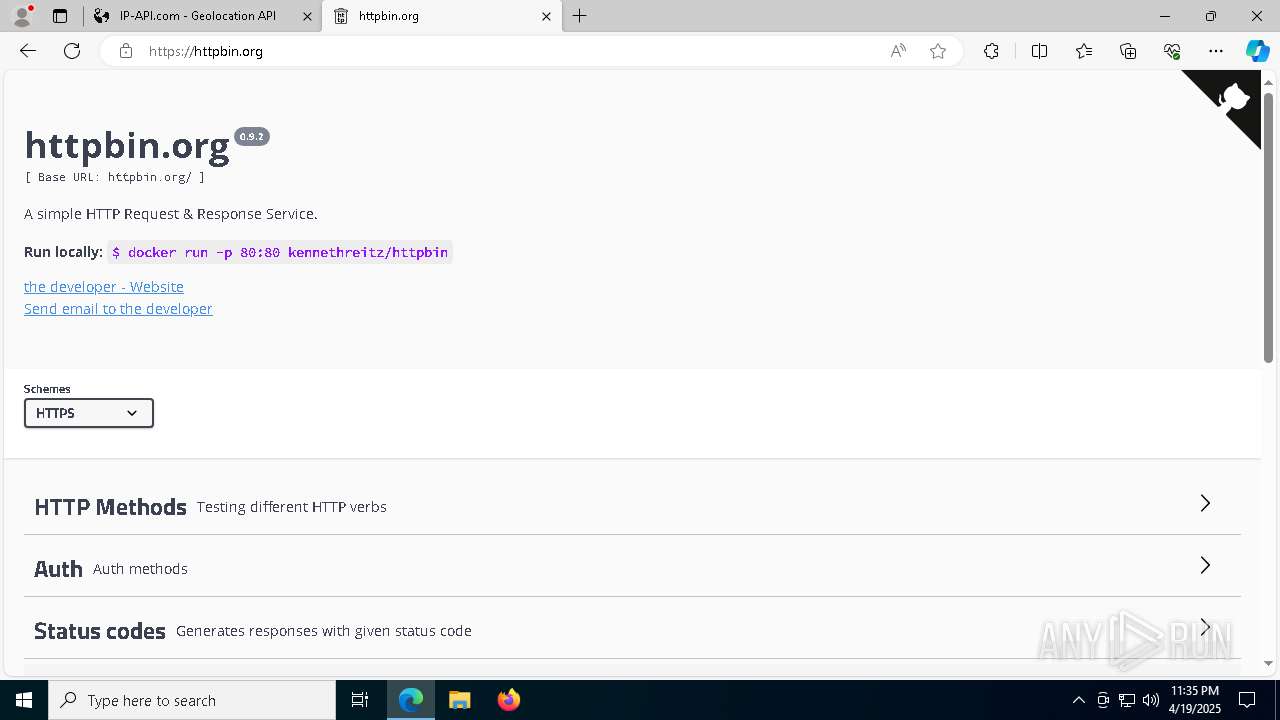This screenshot has height=720, width=1280.
Task: Open the volume speaker tray icon
Action: 1151,700
